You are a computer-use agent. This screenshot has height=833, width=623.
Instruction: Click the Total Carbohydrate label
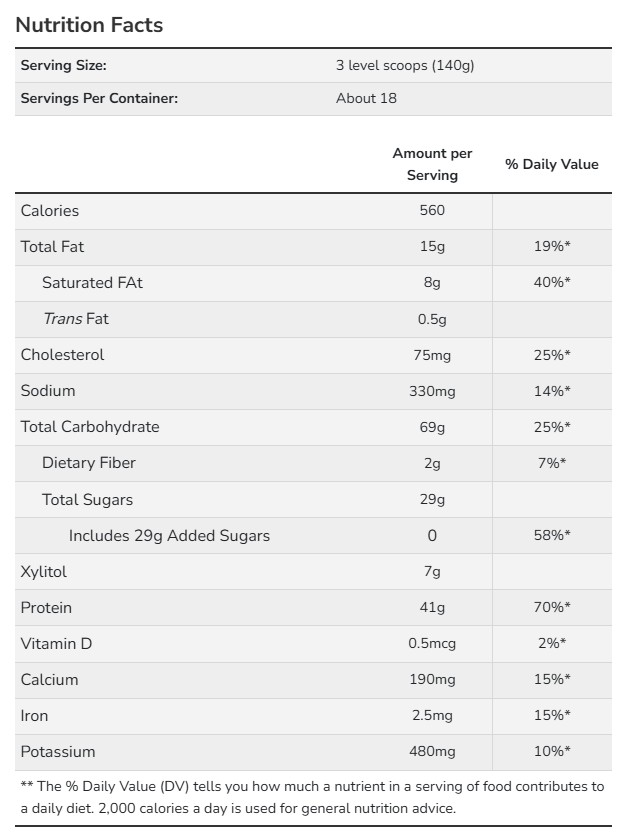click(90, 427)
